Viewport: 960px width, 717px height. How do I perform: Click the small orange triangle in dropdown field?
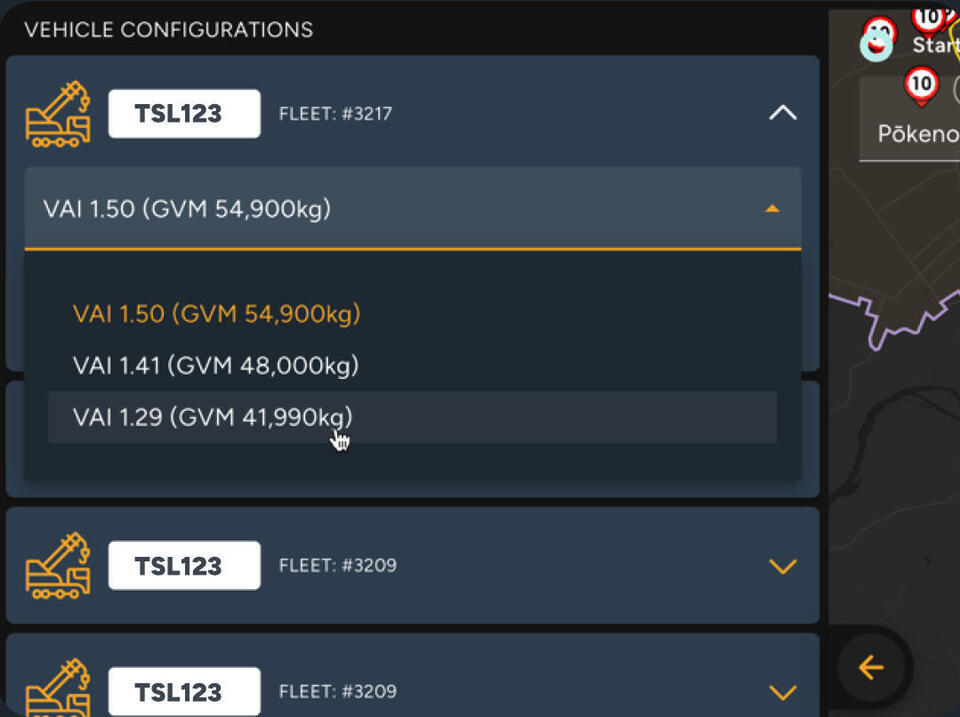(x=772, y=209)
